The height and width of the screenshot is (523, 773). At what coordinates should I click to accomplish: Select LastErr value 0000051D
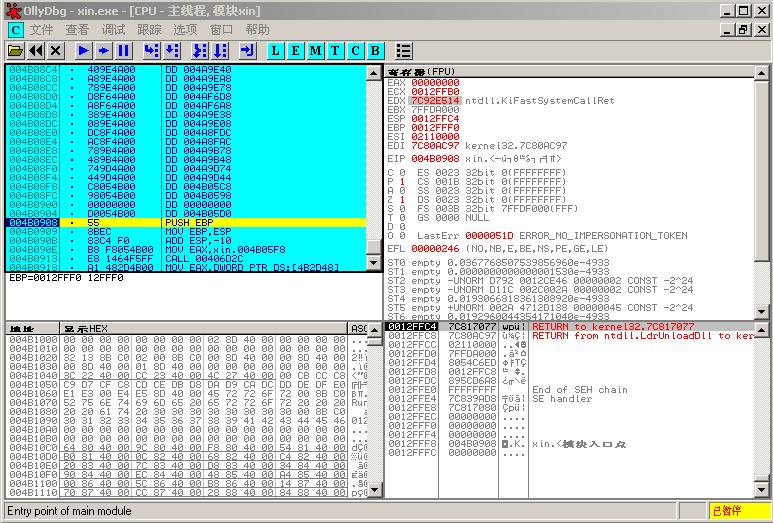489,235
